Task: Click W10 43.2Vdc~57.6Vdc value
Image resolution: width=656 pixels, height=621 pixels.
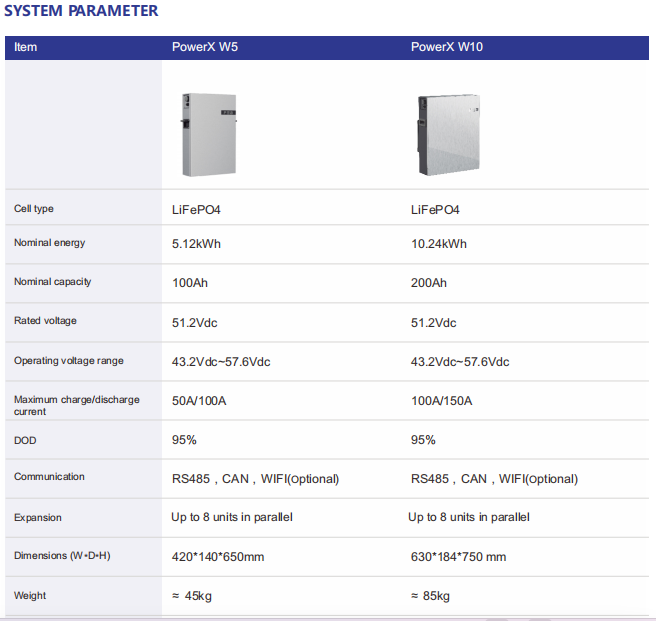Action: pos(460,362)
